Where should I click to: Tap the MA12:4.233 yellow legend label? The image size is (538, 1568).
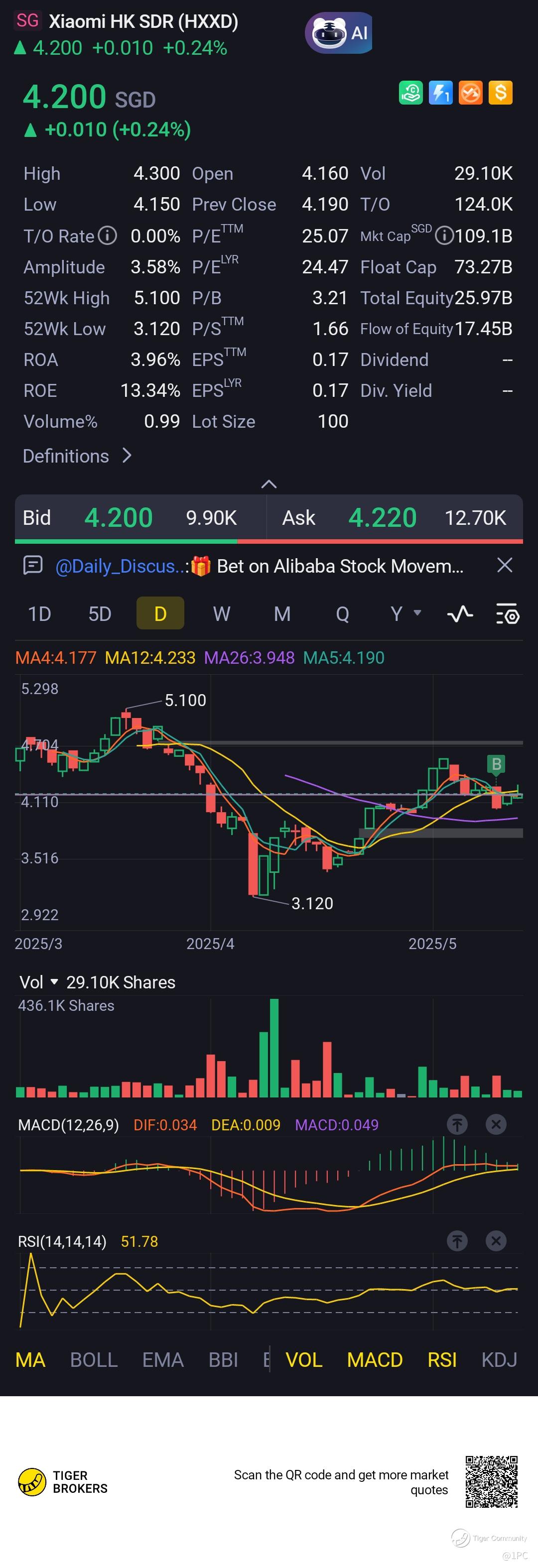[150, 657]
